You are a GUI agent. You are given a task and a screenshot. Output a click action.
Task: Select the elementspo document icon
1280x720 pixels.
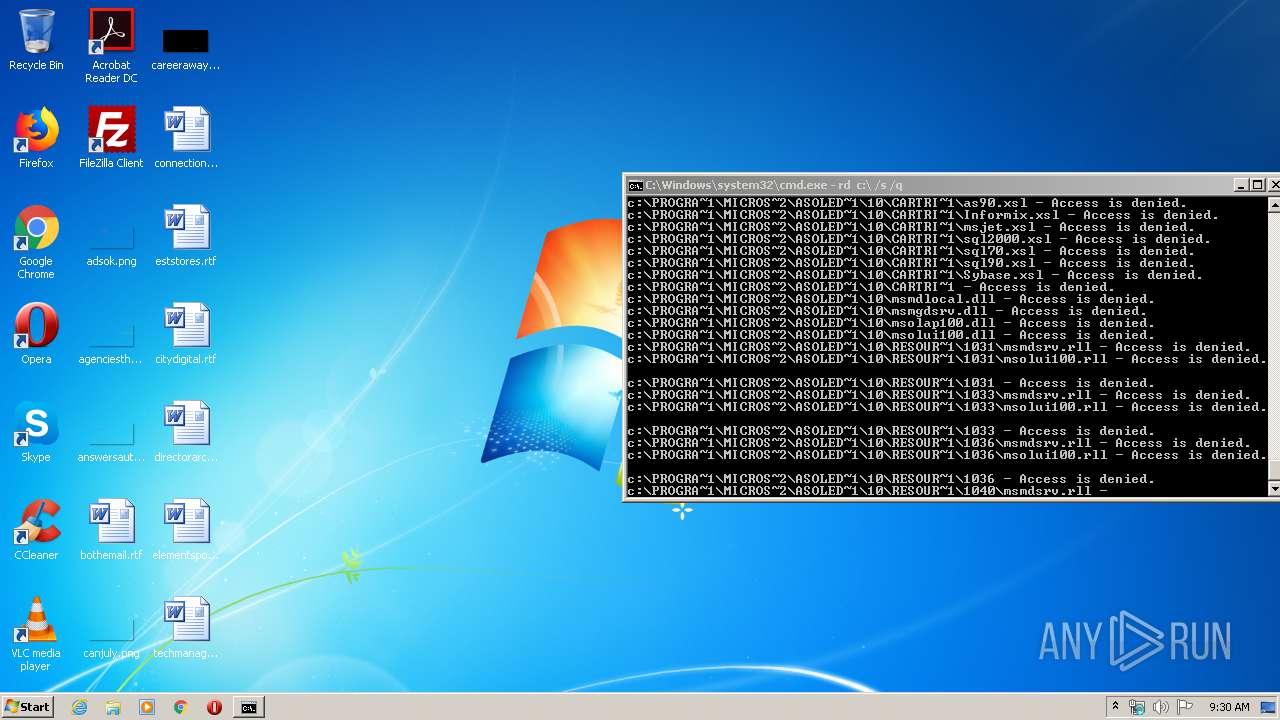pyautogui.click(x=186, y=531)
